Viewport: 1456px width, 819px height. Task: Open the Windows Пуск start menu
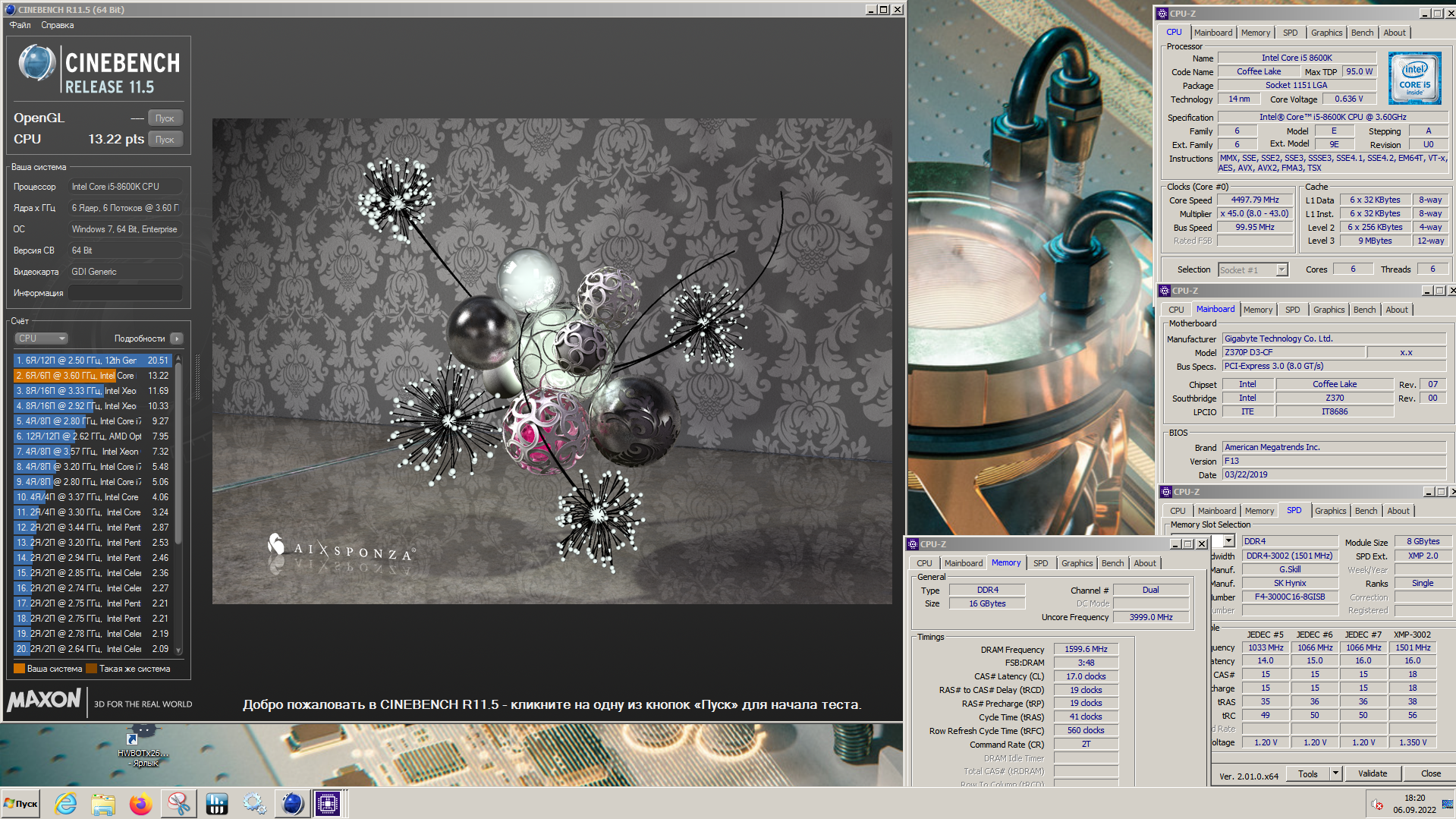tap(21, 804)
